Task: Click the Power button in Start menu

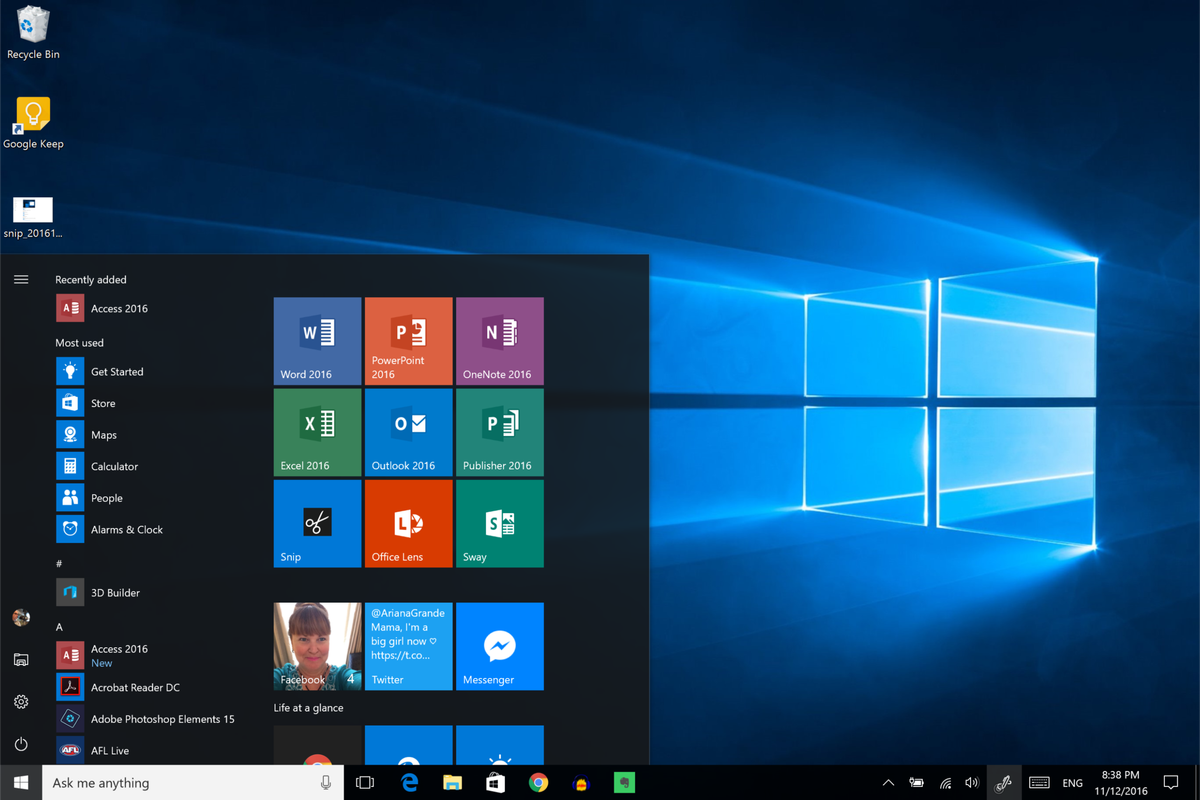Action: click(21, 744)
